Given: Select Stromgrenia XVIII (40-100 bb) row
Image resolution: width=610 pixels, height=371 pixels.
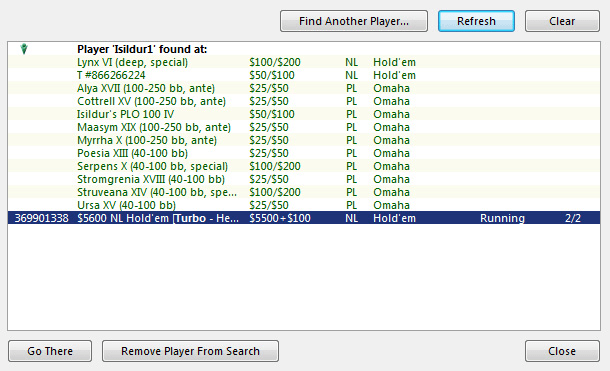Looking at the screenshot, I should coord(304,179).
